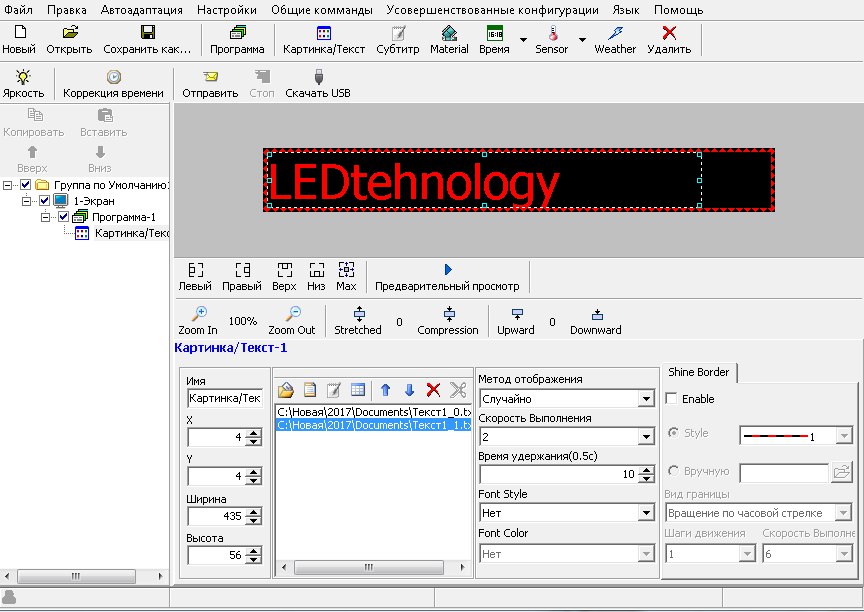Click the Удалить delete button
Image resolution: width=864 pixels, height=612 pixels.
click(669, 40)
